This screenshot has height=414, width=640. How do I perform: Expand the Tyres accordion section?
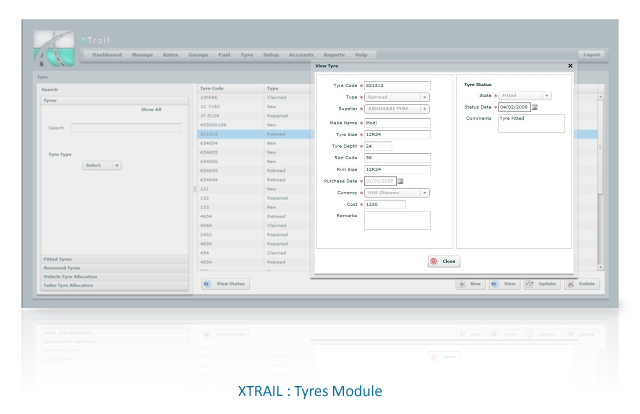114,100
